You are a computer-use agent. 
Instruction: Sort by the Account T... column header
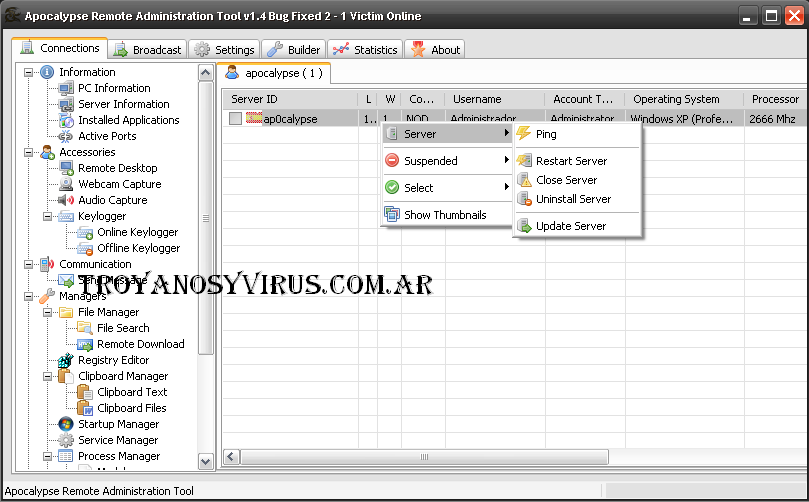tap(585, 99)
